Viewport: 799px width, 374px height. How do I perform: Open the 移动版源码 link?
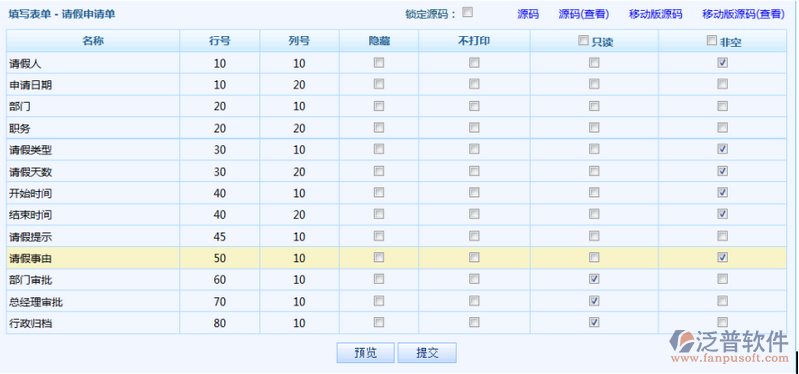click(x=655, y=14)
